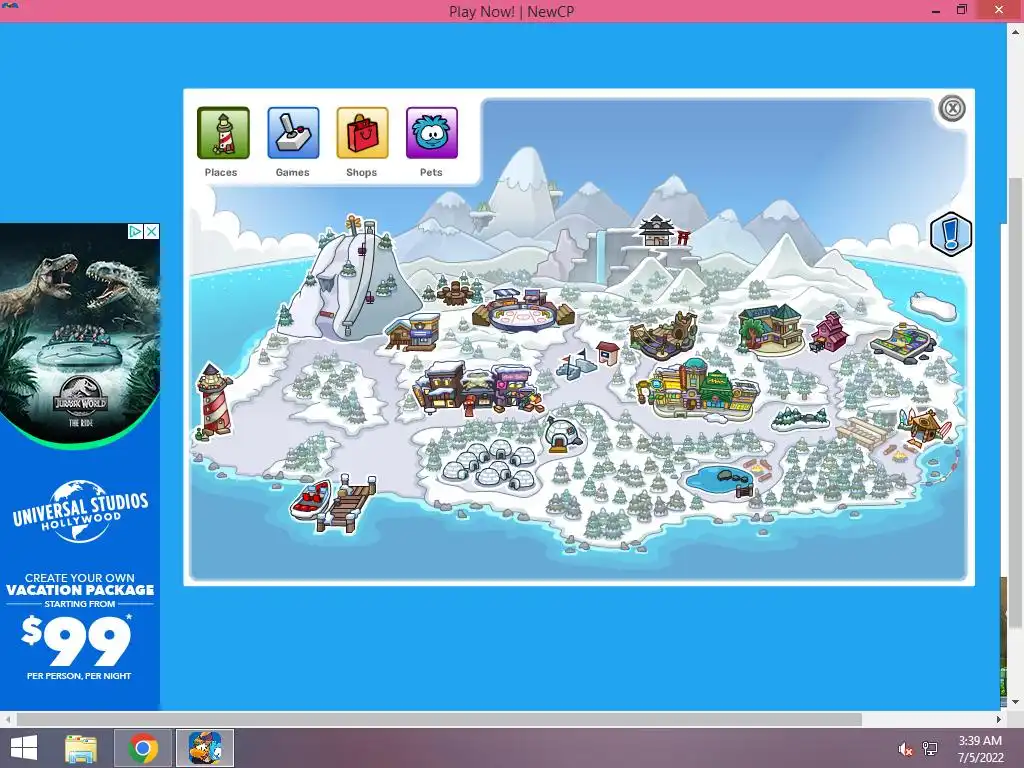Click the horizontal scrollbar left arrow

pyautogui.click(x=7, y=720)
